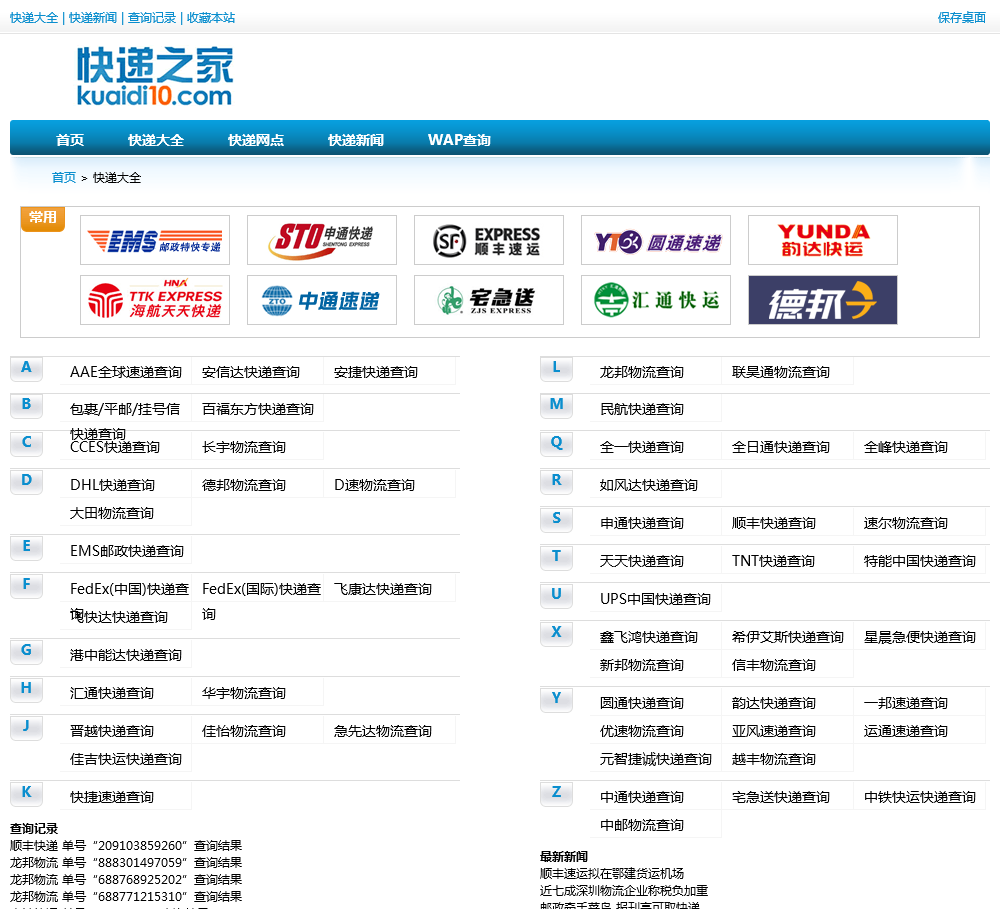
Task: Open 港中能达快递查询 link
Action: [126, 655]
